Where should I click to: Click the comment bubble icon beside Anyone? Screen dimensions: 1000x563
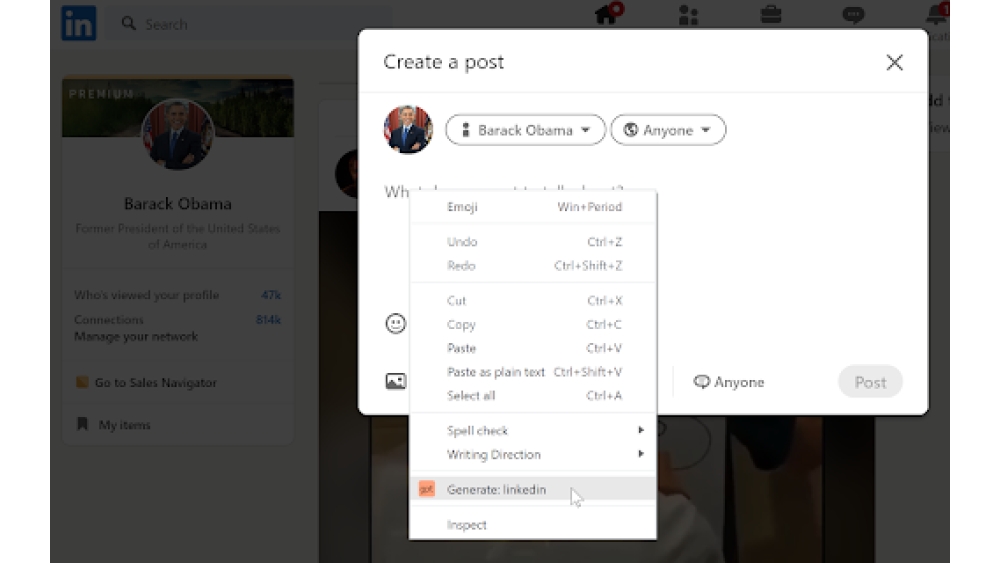702,382
